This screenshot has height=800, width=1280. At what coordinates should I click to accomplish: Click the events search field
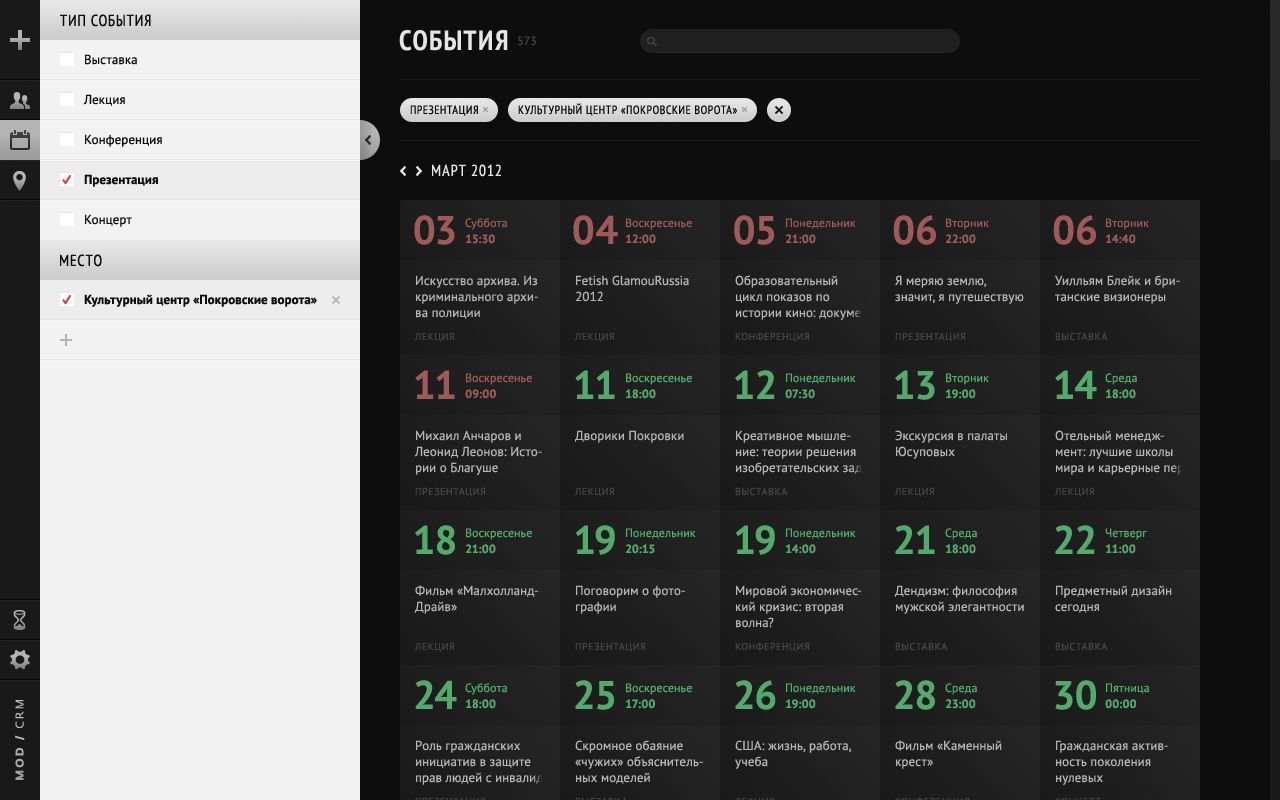coord(800,41)
